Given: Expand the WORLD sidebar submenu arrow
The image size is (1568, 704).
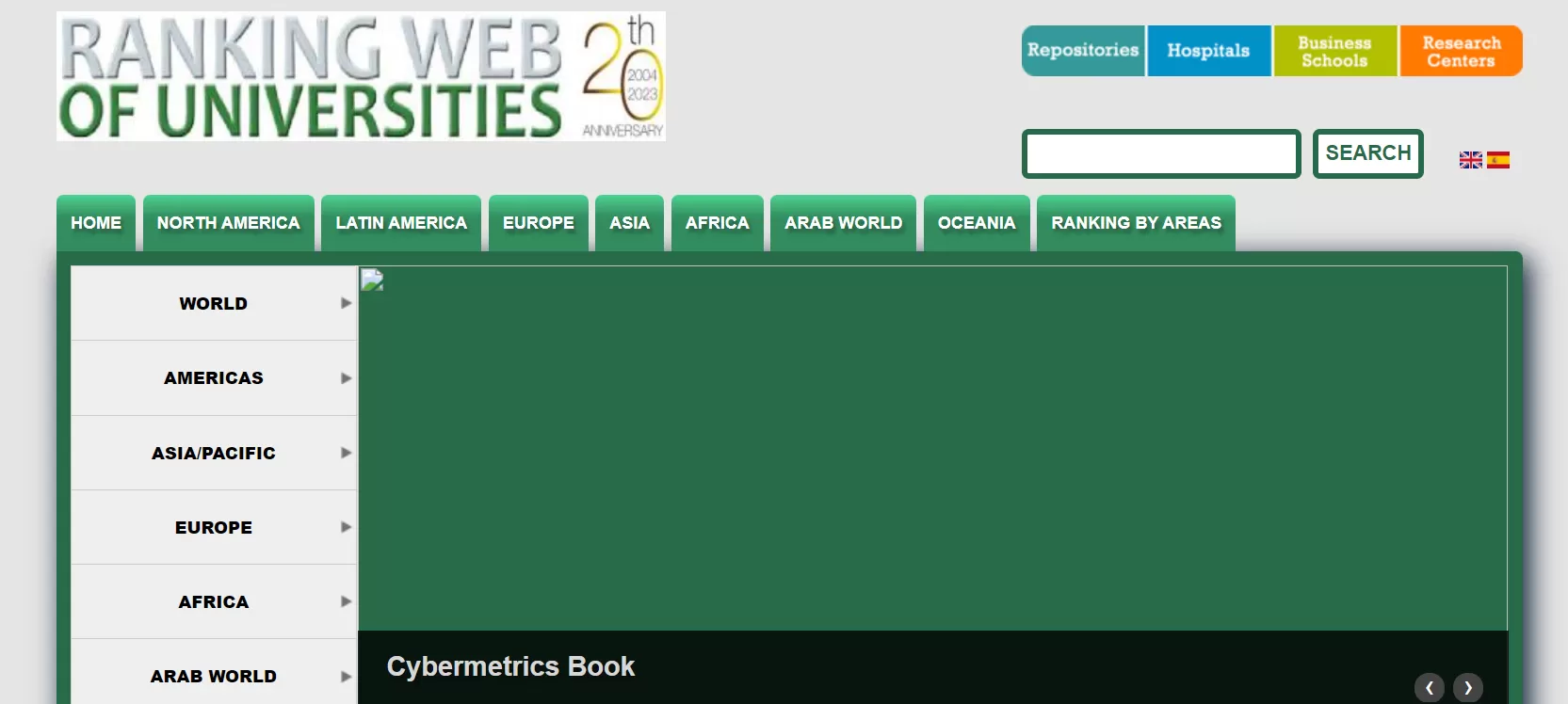Looking at the screenshot, I should [346, 303].
